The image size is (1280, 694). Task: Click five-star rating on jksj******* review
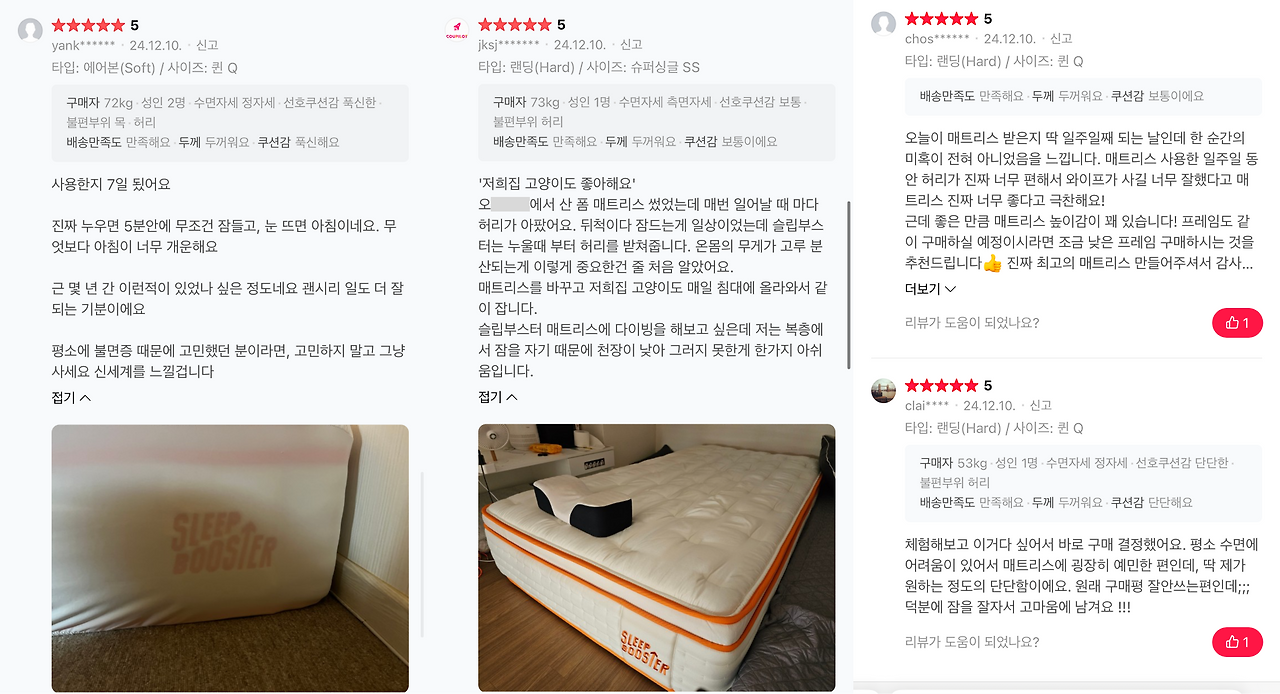pyautogui.click(x=515, y=25)
